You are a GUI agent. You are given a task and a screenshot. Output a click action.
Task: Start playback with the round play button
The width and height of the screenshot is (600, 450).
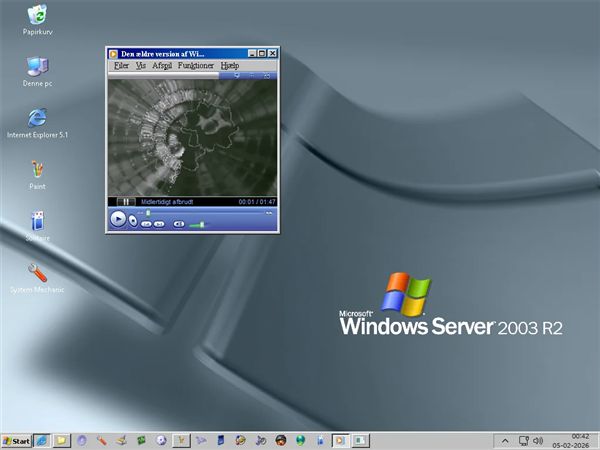(x=118, y=219)
